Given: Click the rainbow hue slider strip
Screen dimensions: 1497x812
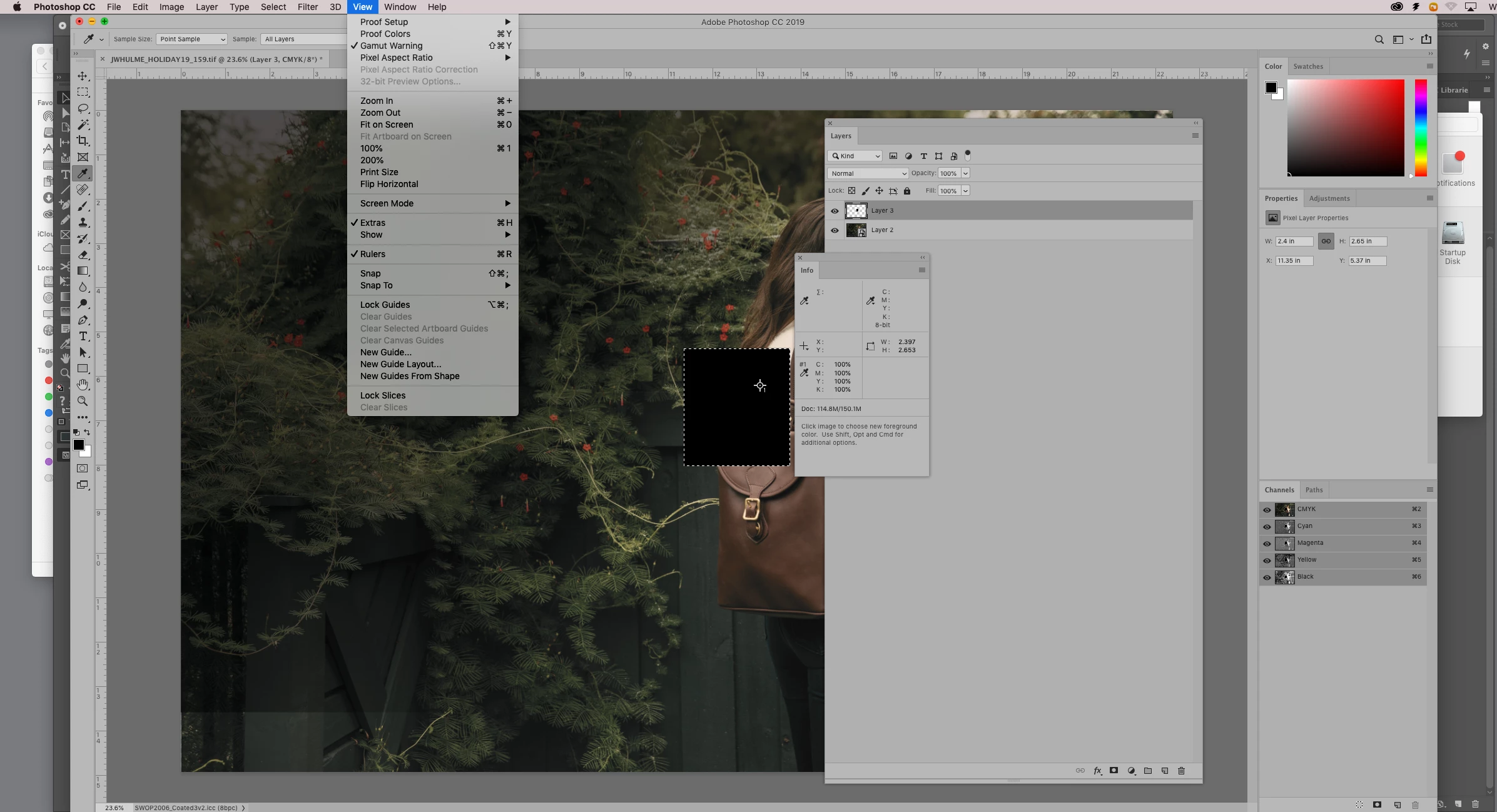Looking at the screenshot, I should pyautogui.click(x=1421, y=128).
